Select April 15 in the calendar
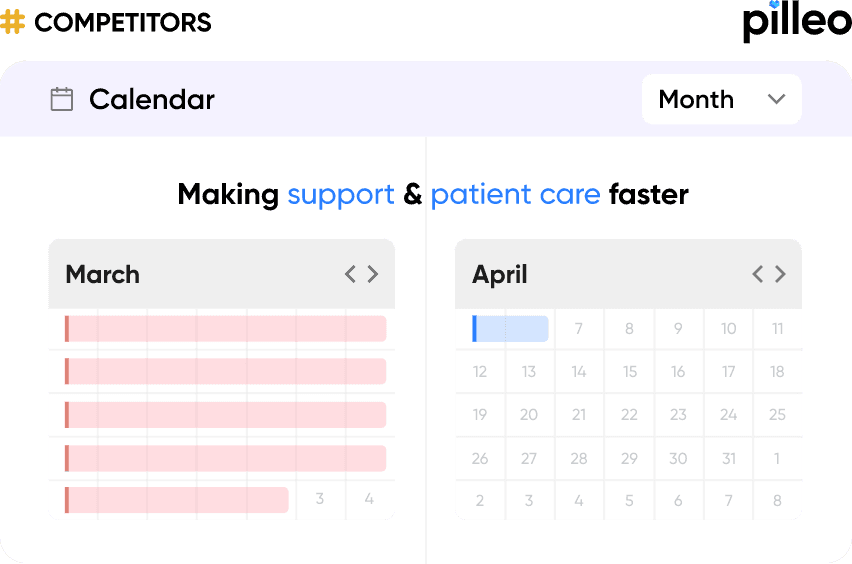The image size is (852, 564). pyautogui.click(x=629, y=372)
